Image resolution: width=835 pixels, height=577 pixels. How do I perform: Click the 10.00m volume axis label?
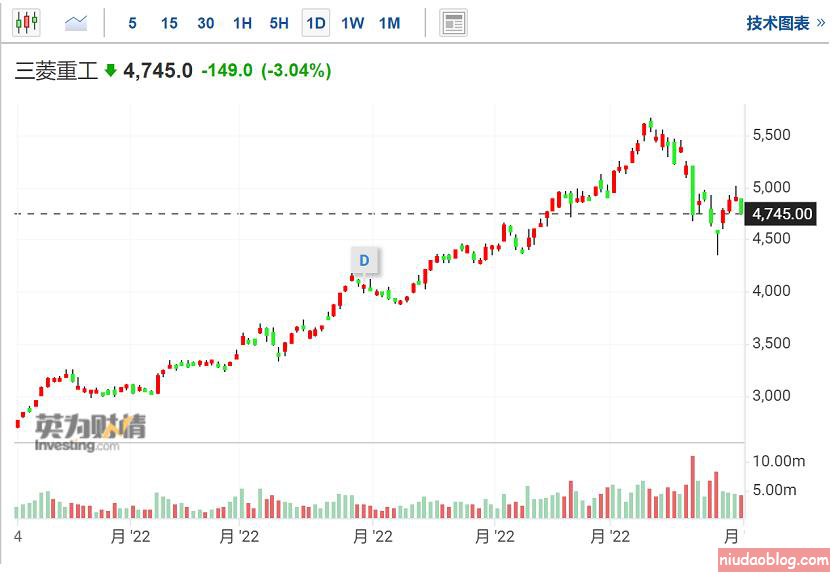779,461
